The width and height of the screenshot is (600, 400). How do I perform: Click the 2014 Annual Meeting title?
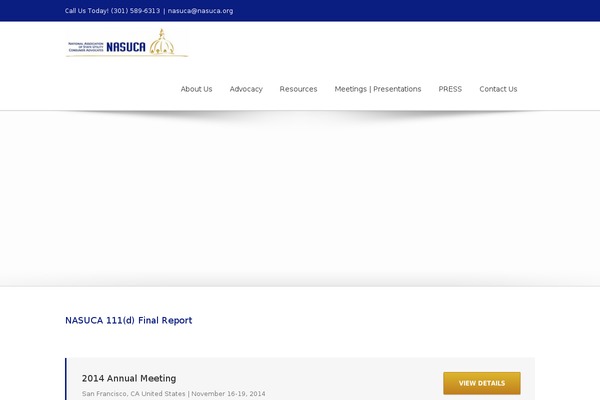point(129,378)
